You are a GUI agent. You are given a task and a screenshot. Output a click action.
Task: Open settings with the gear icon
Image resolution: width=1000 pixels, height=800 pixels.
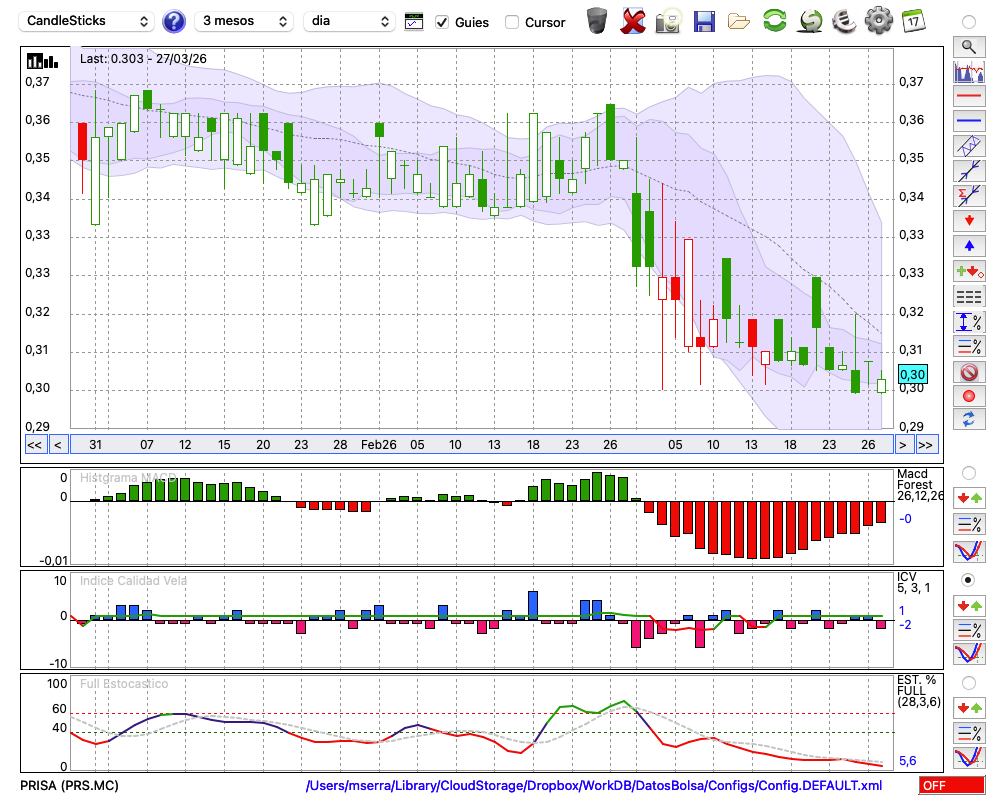tap(878, 21)
